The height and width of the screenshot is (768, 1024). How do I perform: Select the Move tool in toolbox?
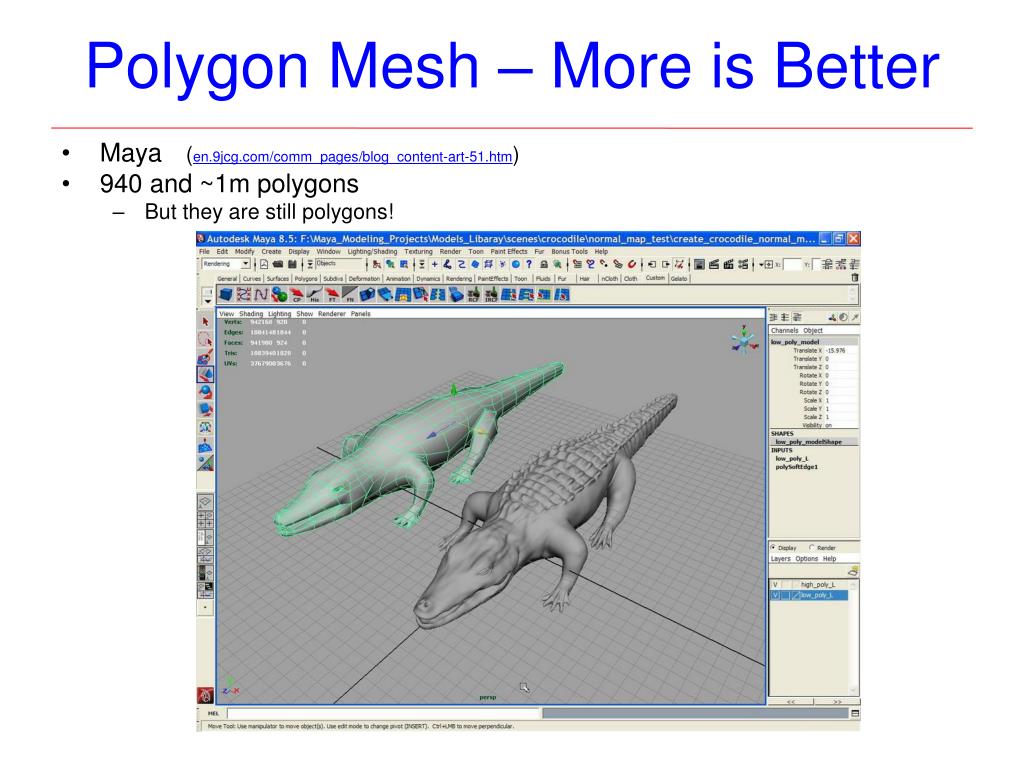pyautogui.click(x=205, y=375)
